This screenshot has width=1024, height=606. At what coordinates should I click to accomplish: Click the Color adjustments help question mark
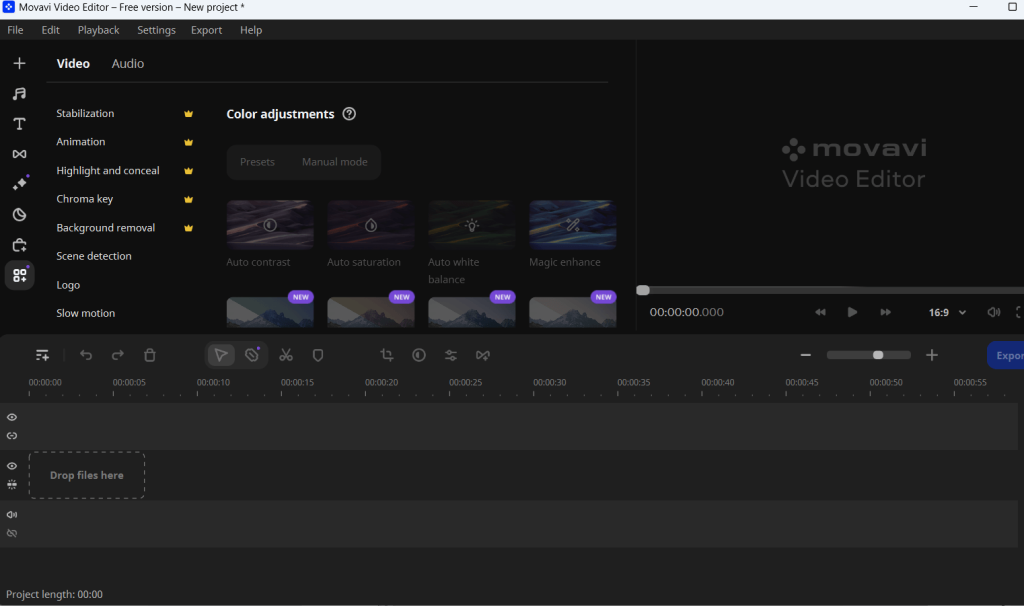point(349,114)
